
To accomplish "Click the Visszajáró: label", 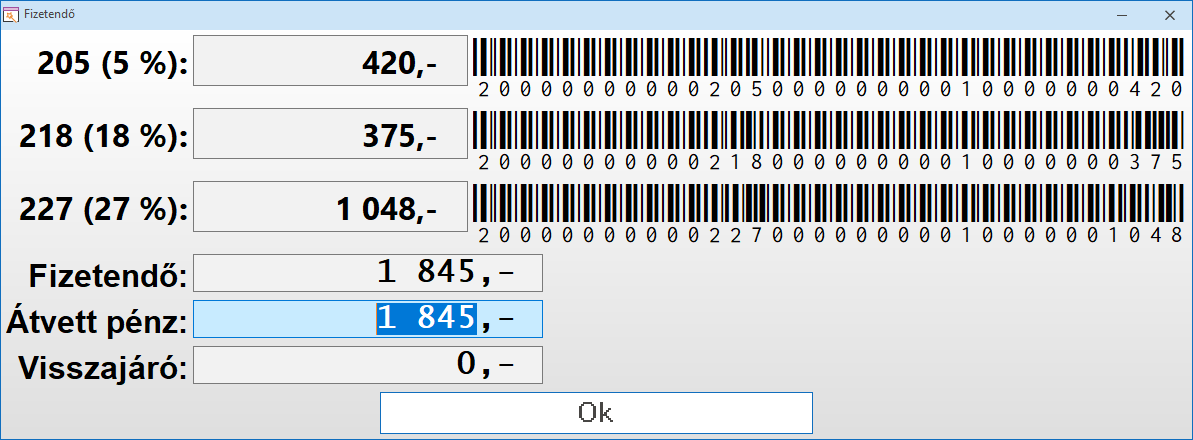I will [103, 369].
